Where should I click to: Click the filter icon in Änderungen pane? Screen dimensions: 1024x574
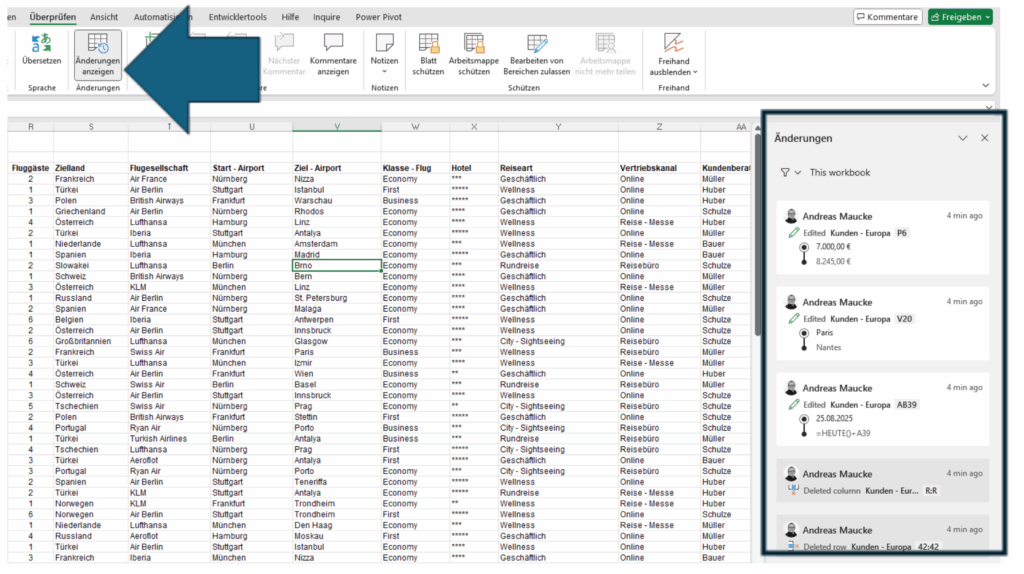785,172
